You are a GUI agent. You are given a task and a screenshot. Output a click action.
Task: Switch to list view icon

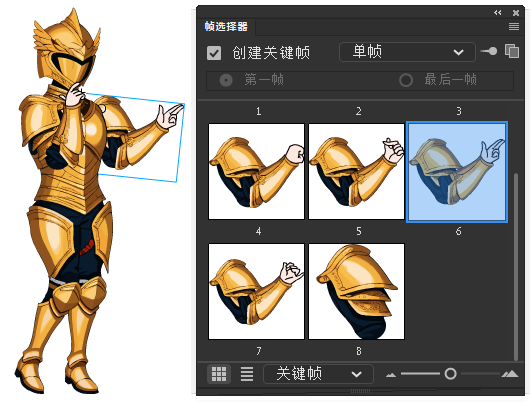coord(247,374)
